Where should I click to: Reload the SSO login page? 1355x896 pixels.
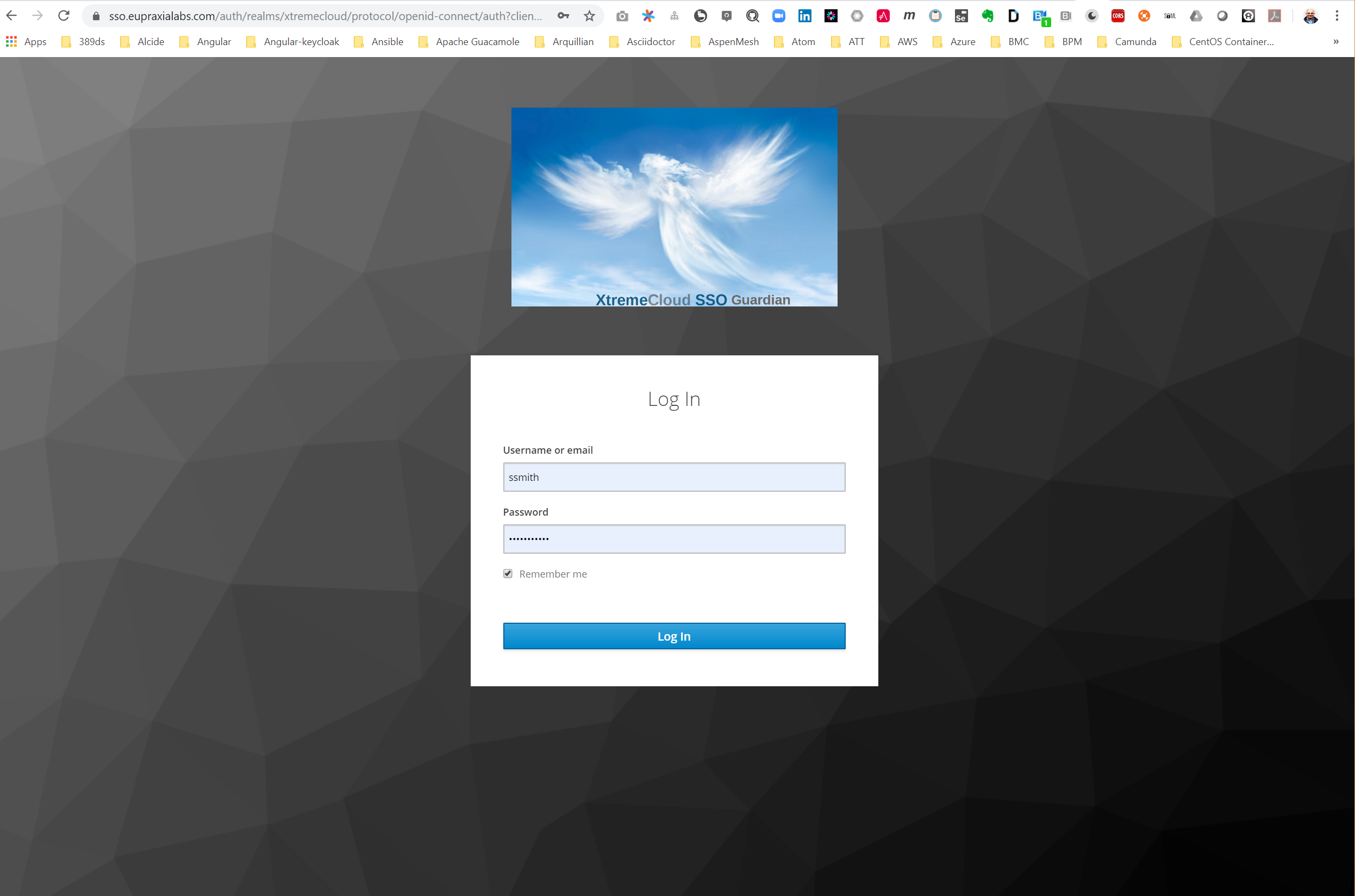(x=64, y=15)
